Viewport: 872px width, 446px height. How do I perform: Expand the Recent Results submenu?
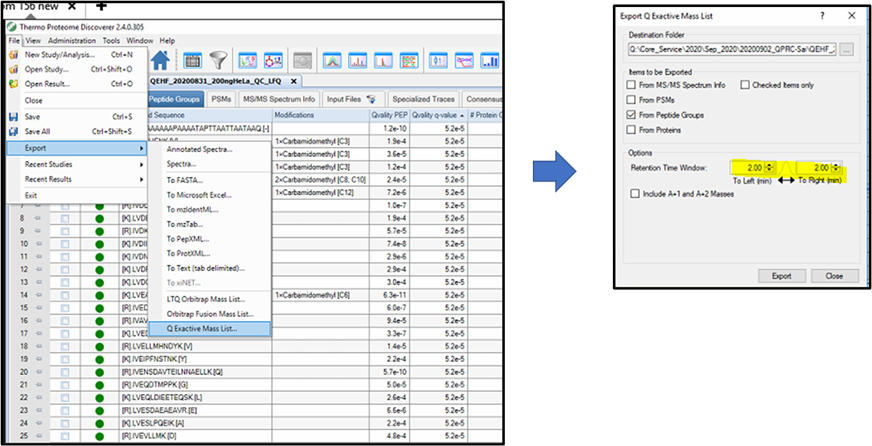tap(141, 179)
